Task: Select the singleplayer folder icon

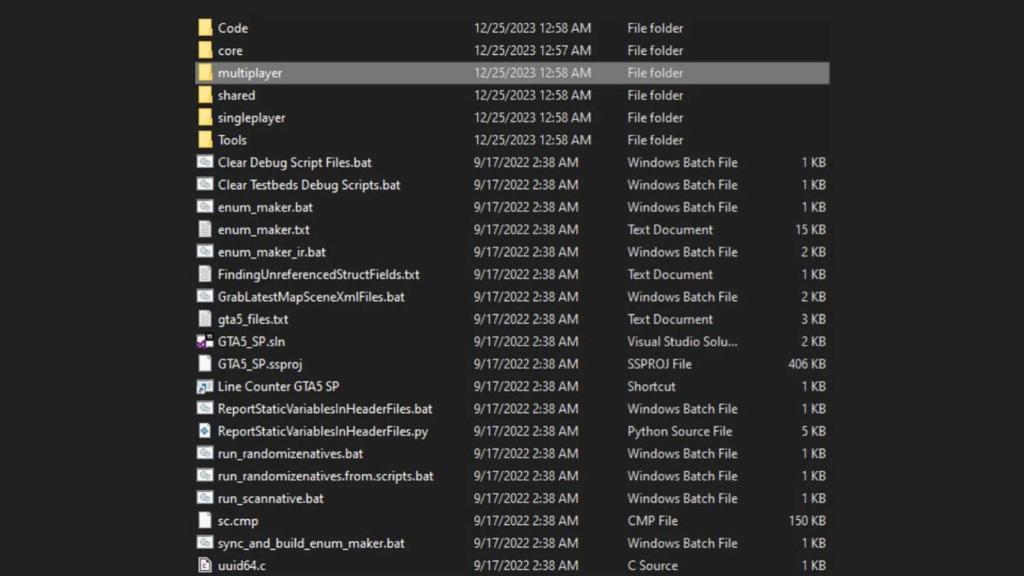Action: [205, 117]
